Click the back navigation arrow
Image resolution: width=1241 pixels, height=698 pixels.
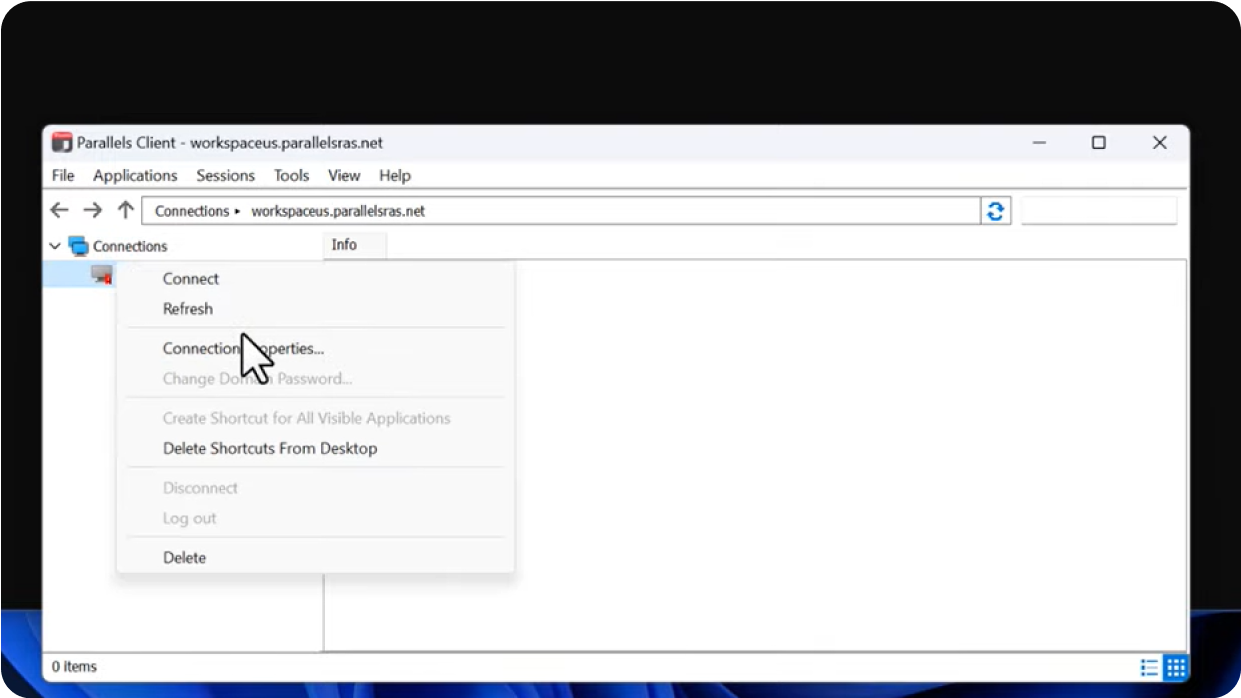pyautogui.click(x=59, y=210)
